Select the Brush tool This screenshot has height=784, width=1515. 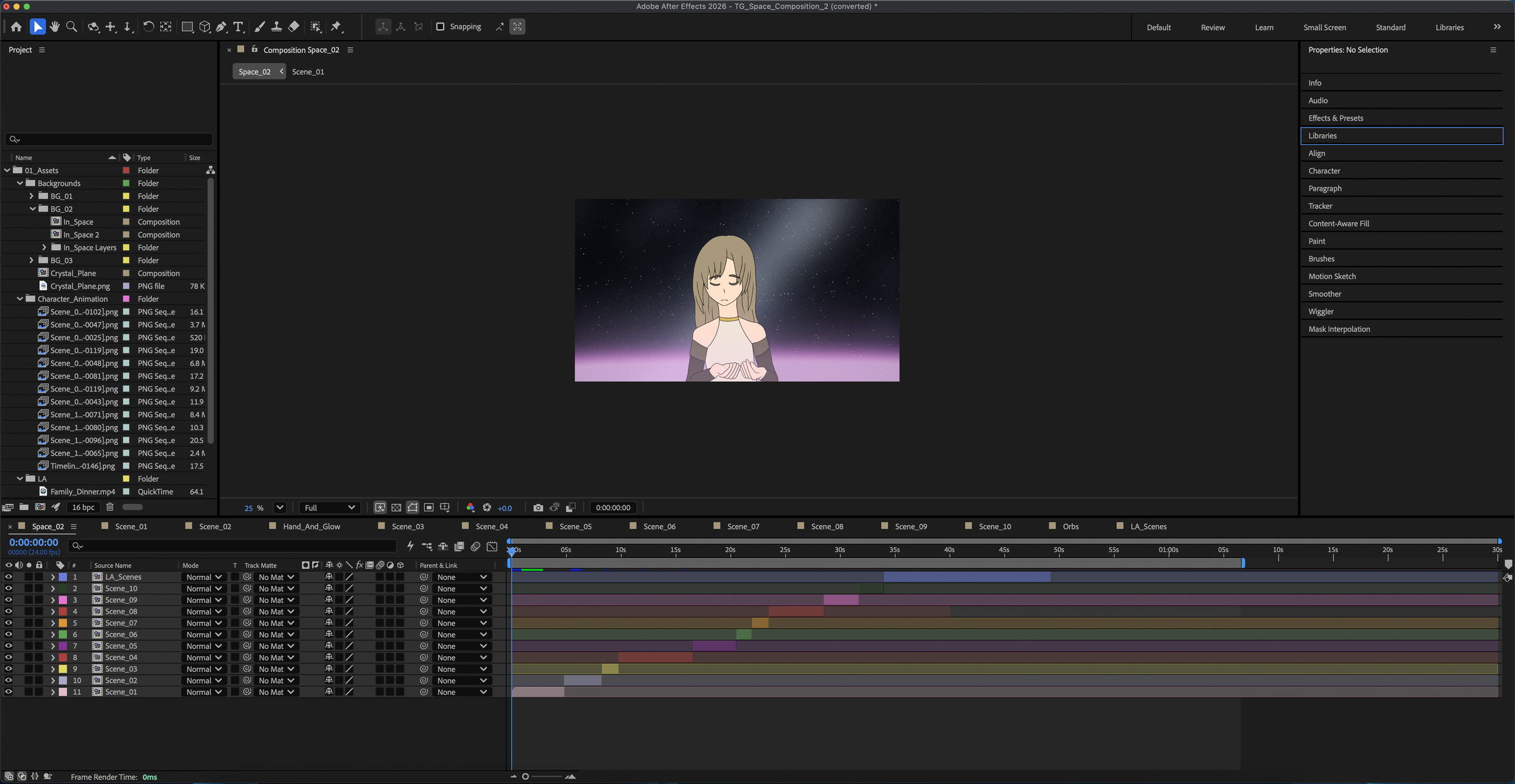pyautogui.click(x=259, y=27)
